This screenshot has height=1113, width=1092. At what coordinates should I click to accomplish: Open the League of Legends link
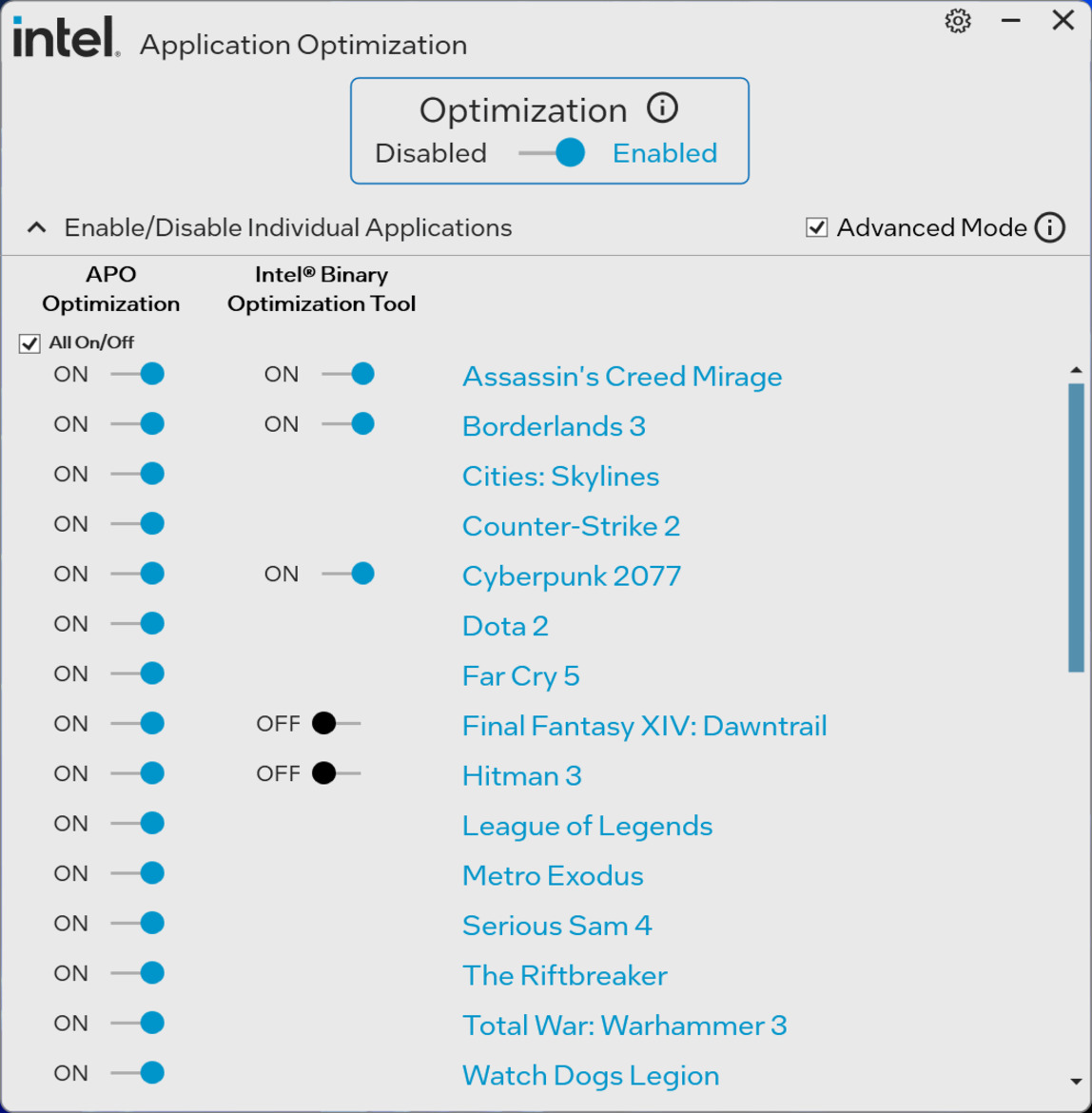(x=586, y=826)
